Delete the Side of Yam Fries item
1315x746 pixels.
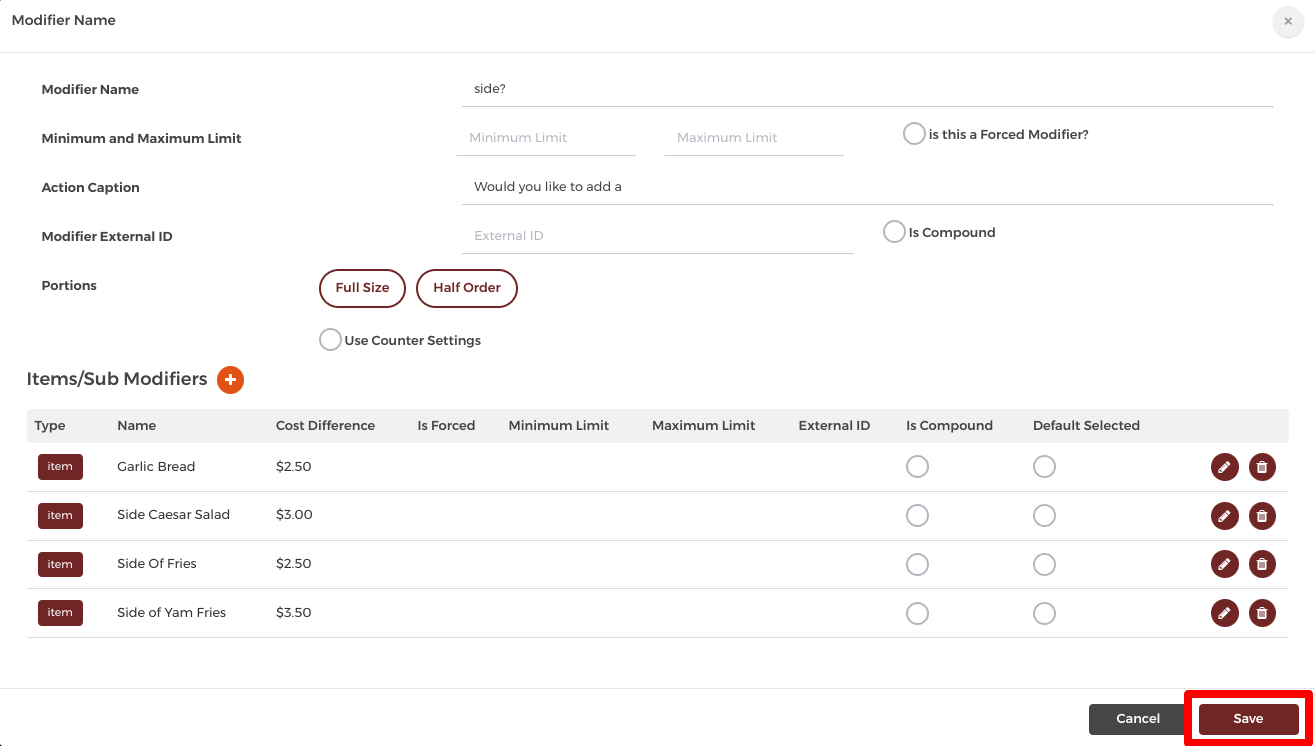click(x=1262, y=613)
